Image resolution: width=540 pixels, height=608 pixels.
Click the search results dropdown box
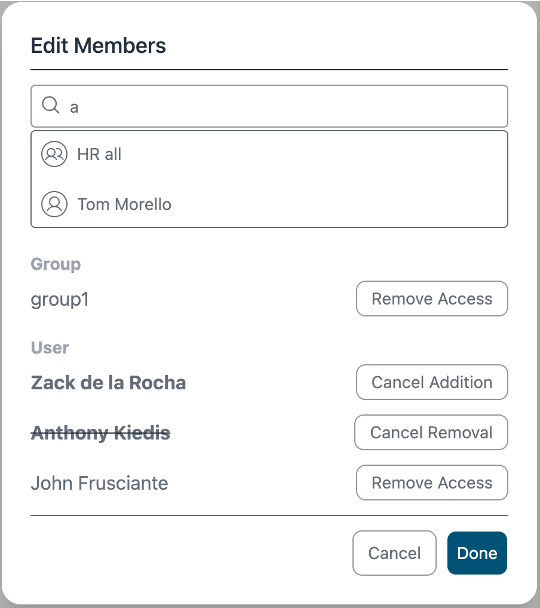click(x=269, y=179)
